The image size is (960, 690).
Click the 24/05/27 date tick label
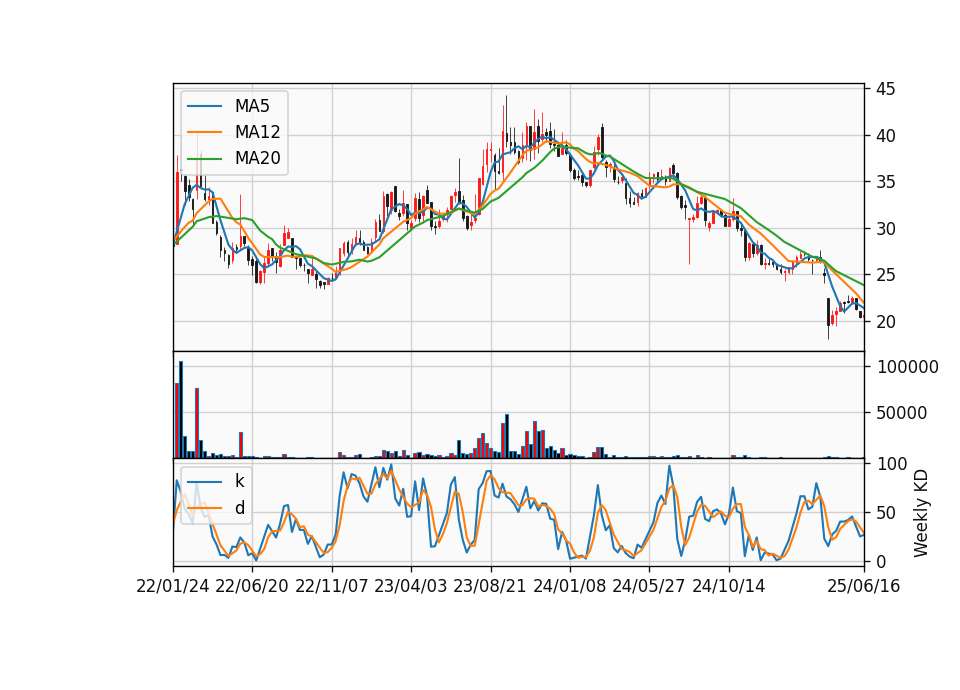648,586
